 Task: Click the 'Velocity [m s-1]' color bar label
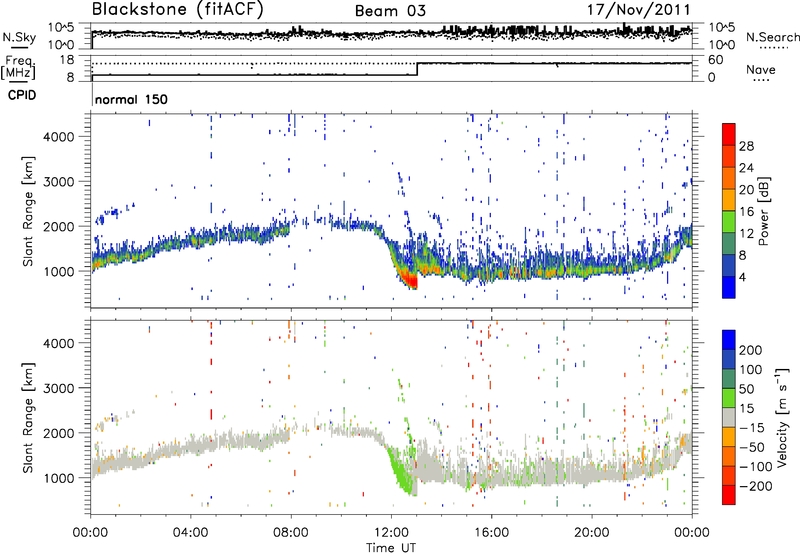(782, 417)
